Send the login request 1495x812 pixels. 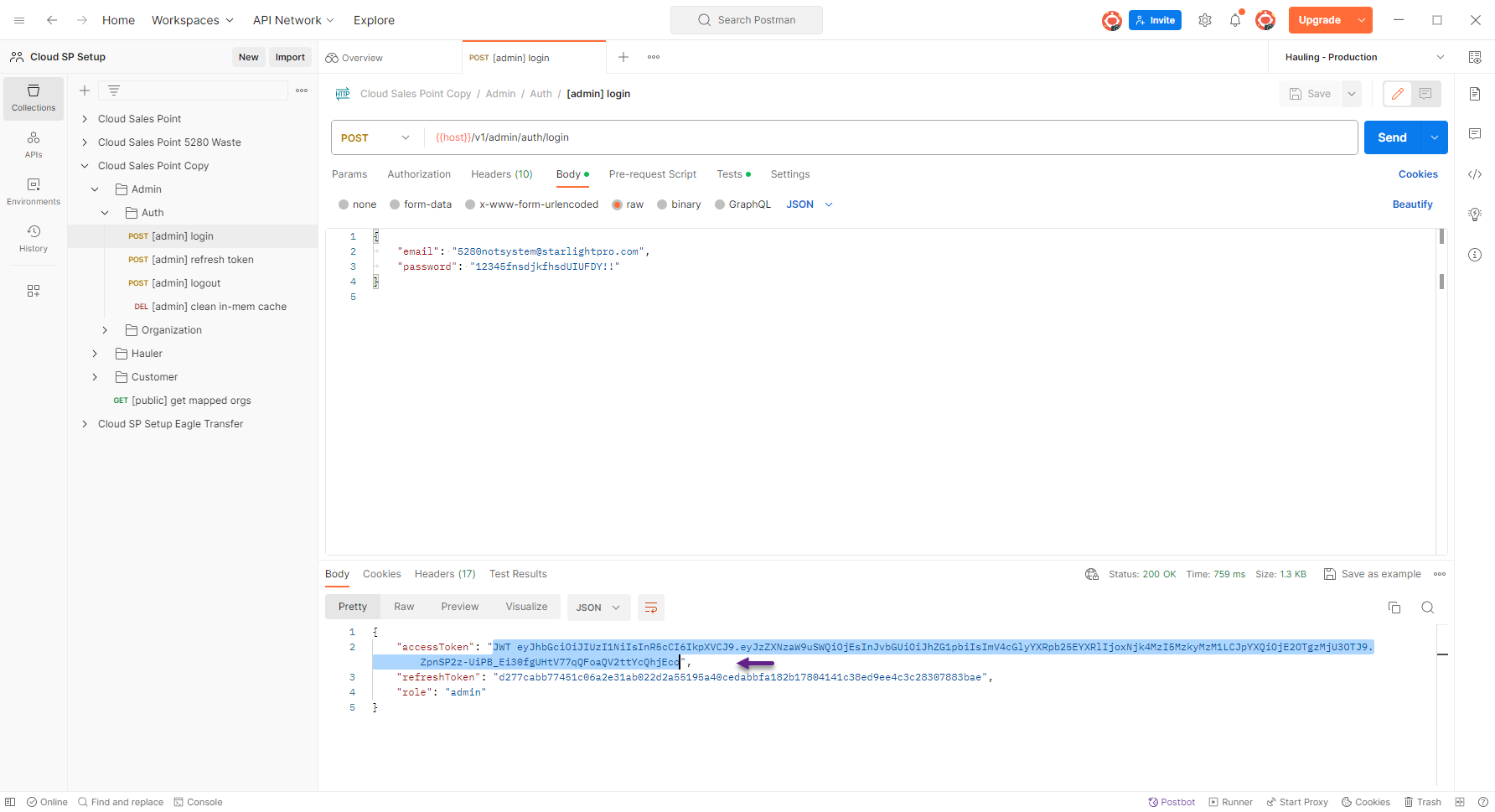(x=1392, y=137)
